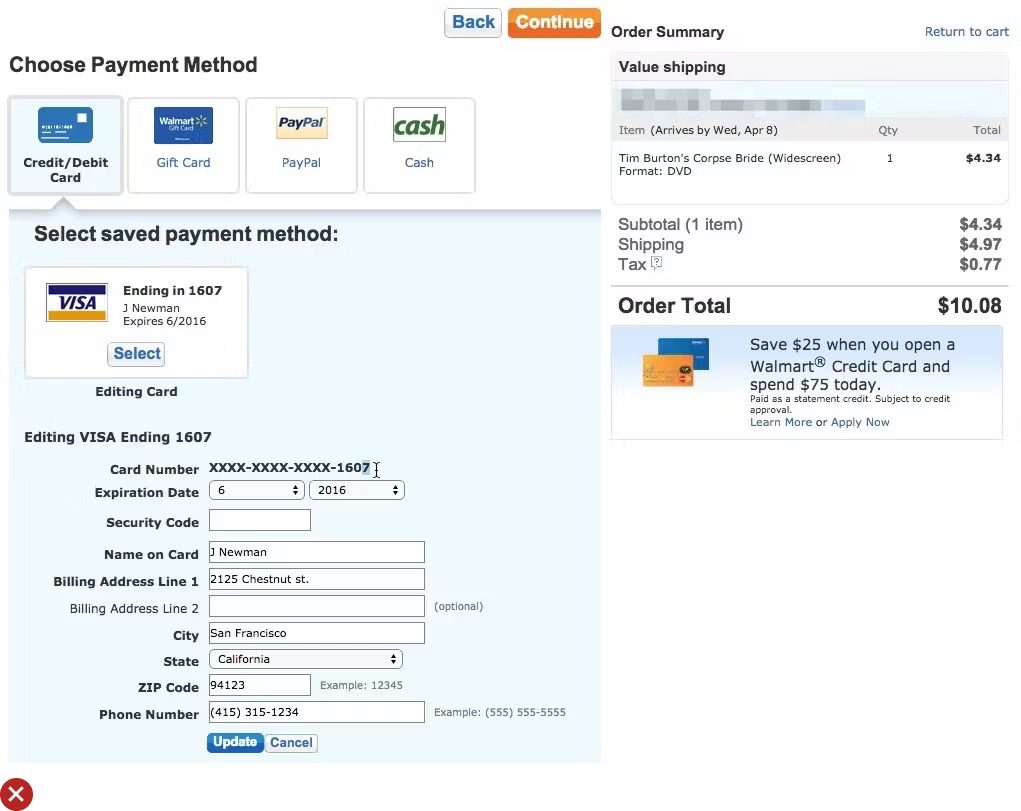The height and width of the screenshot is (811, 1021).
Task: Open the expiration year dropdown
Action: (356, 490)
